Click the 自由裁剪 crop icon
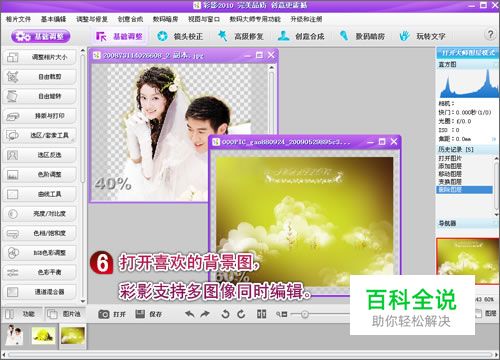The height and width of the screenshot is (360, 500). click(13, 77)
